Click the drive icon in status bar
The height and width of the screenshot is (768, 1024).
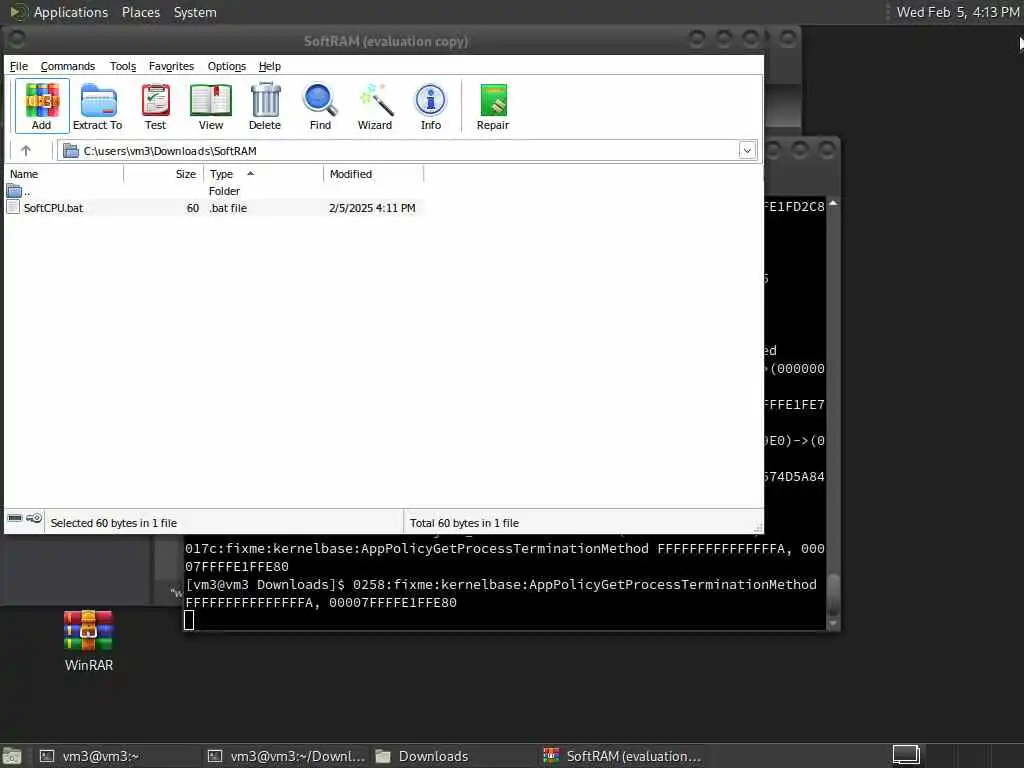[14, 519]
